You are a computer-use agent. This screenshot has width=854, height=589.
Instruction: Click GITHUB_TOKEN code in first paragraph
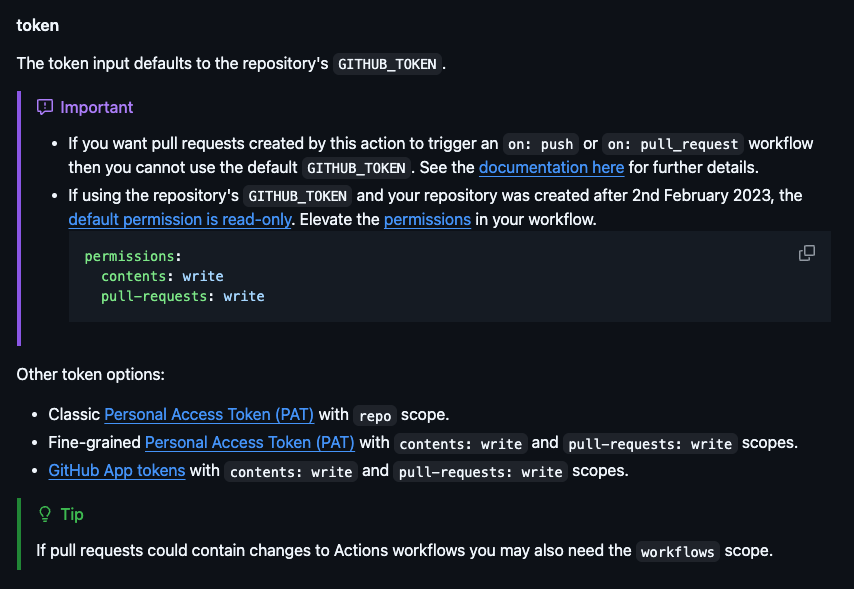point(387,64)
